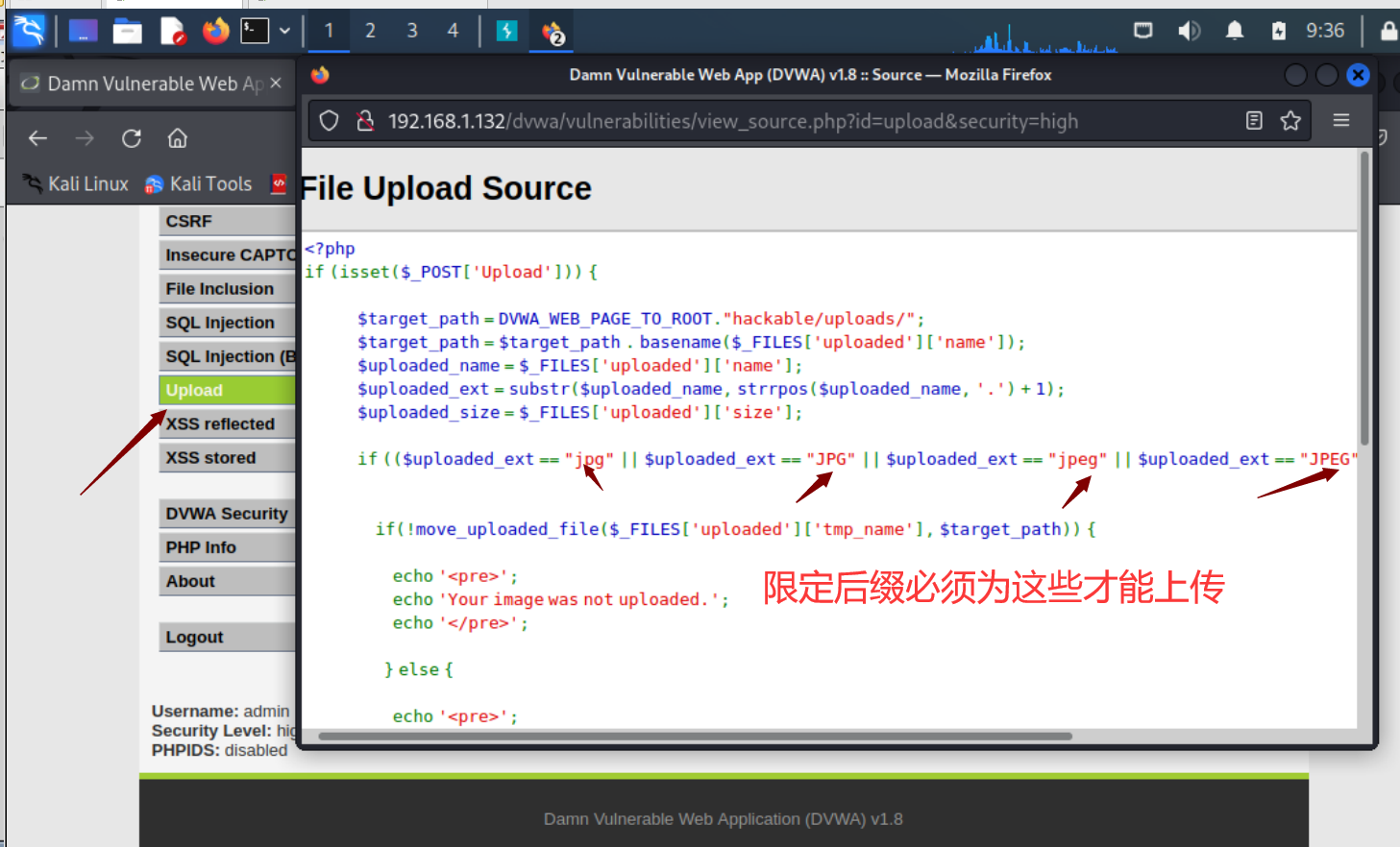This screenshot has width=1400, height=847.
Task: Open the DVWA Security page
Action: 227,513
